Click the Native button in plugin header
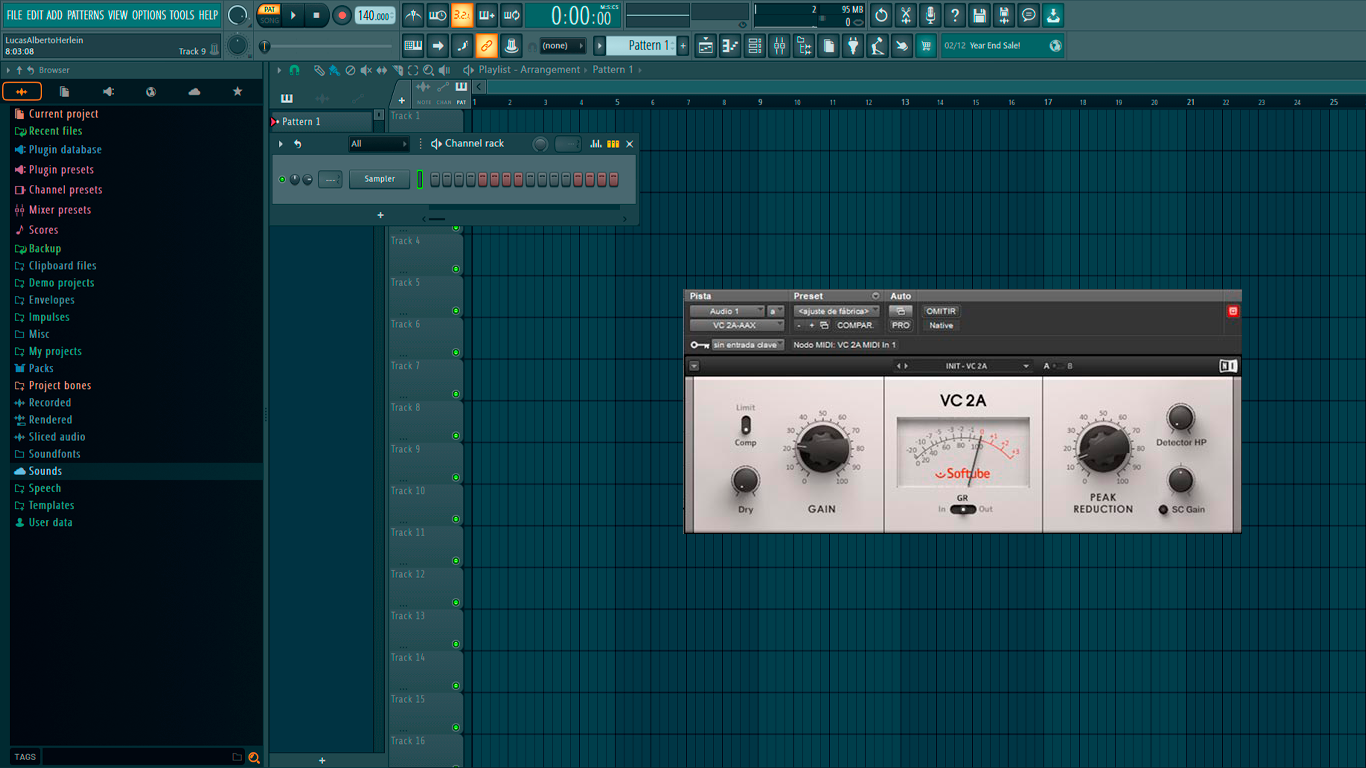 [941, 325]
